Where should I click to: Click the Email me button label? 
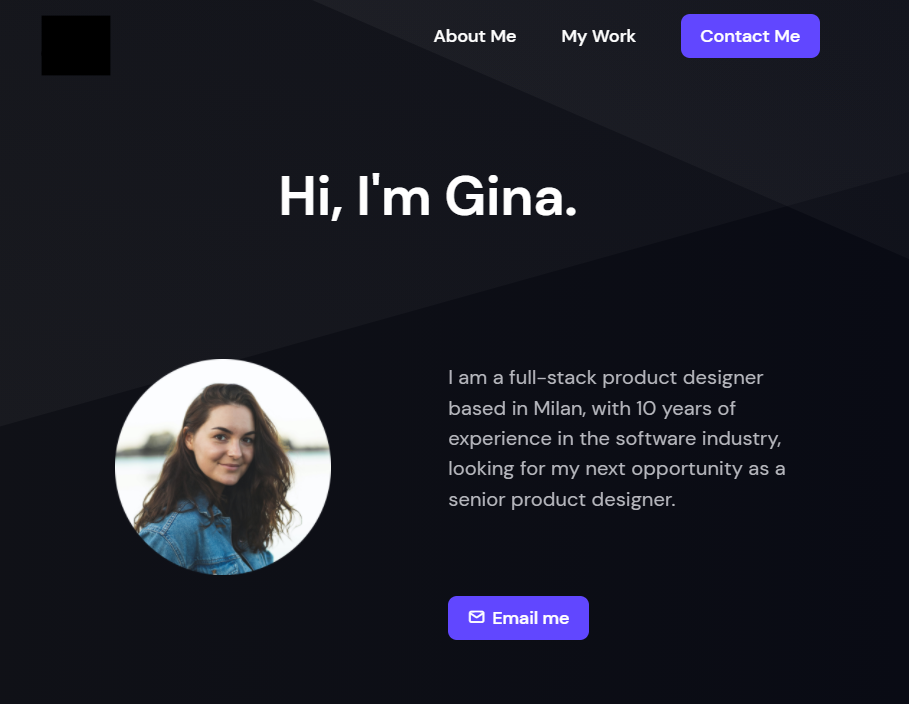coord(530,618)
